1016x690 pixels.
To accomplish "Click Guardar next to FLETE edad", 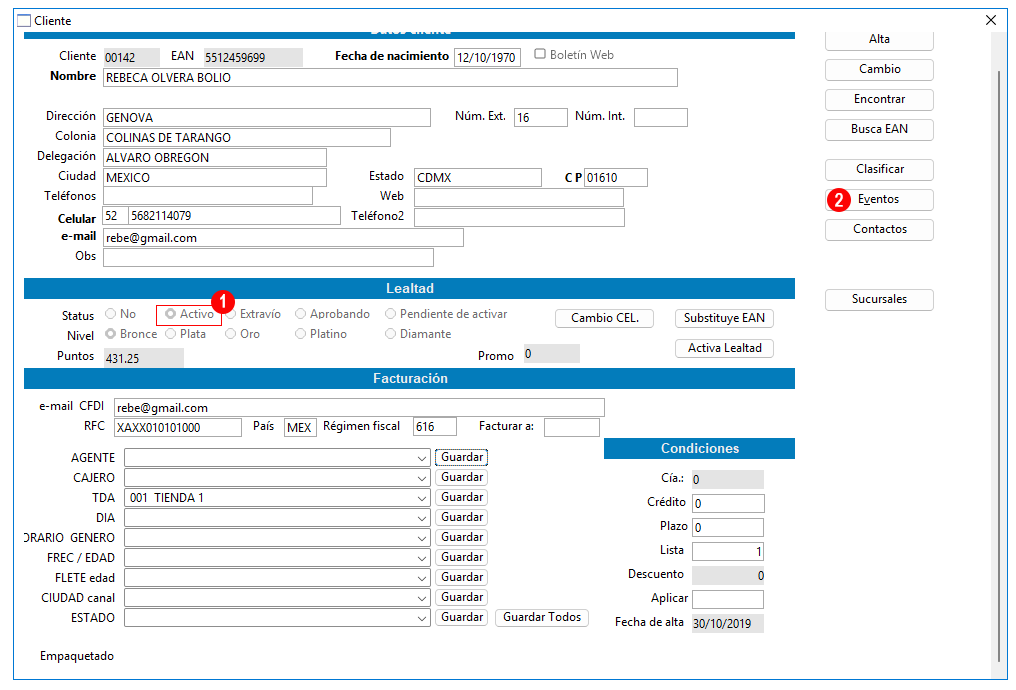I will pyautogui.click(x=461, y=577).
